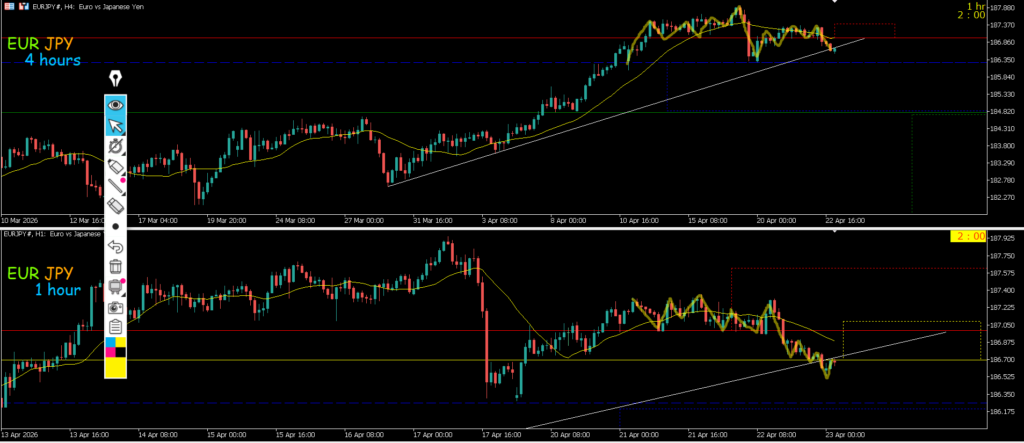Toggle the eye visibility button in drawing toolbar
This screenshot has width=1024, height=443.
116,103
